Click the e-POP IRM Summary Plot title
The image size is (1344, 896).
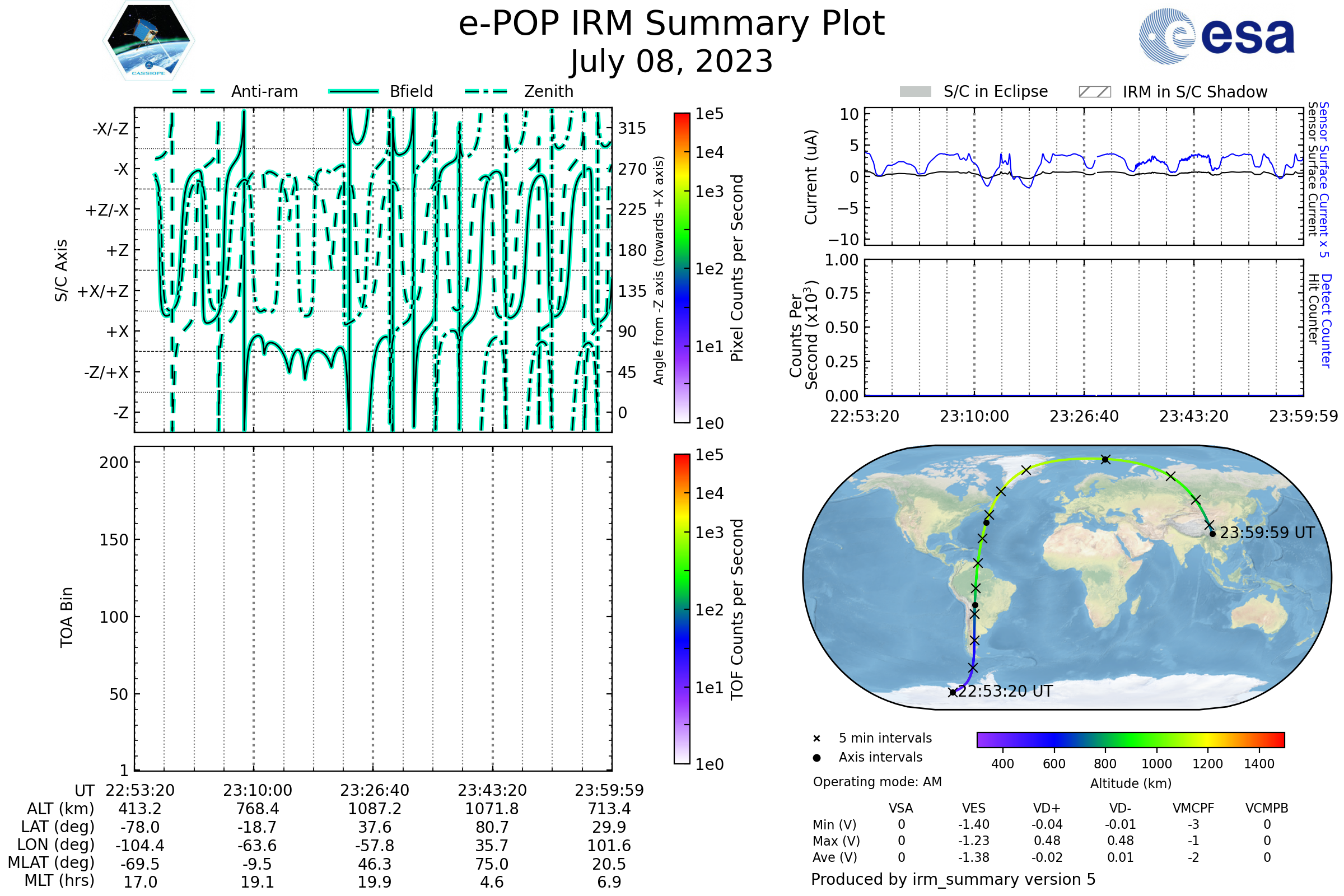click(x=671, y=24)
